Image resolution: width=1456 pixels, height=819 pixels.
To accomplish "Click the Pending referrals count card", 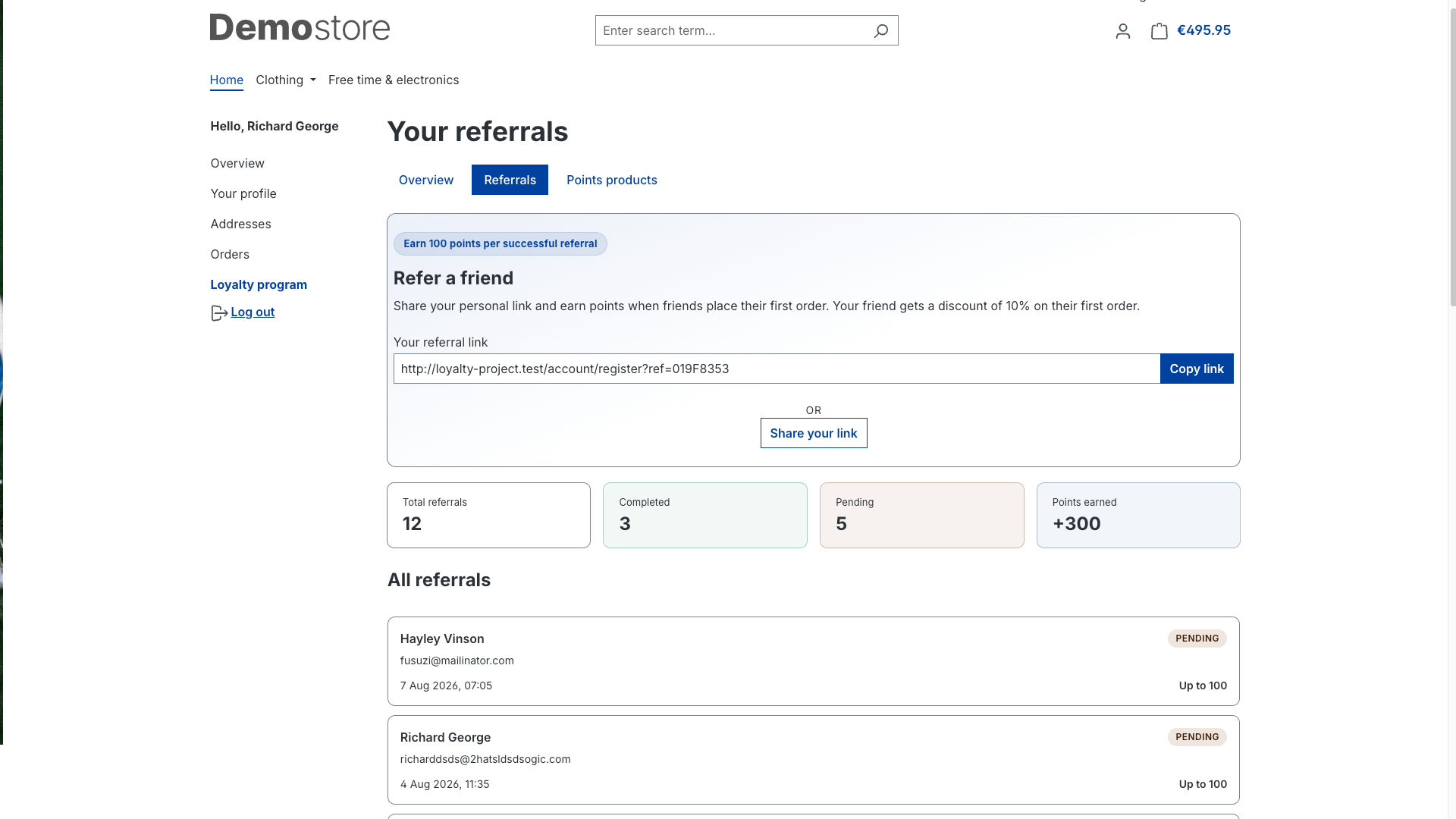I will pyautogui.click(x=922, y=515).
